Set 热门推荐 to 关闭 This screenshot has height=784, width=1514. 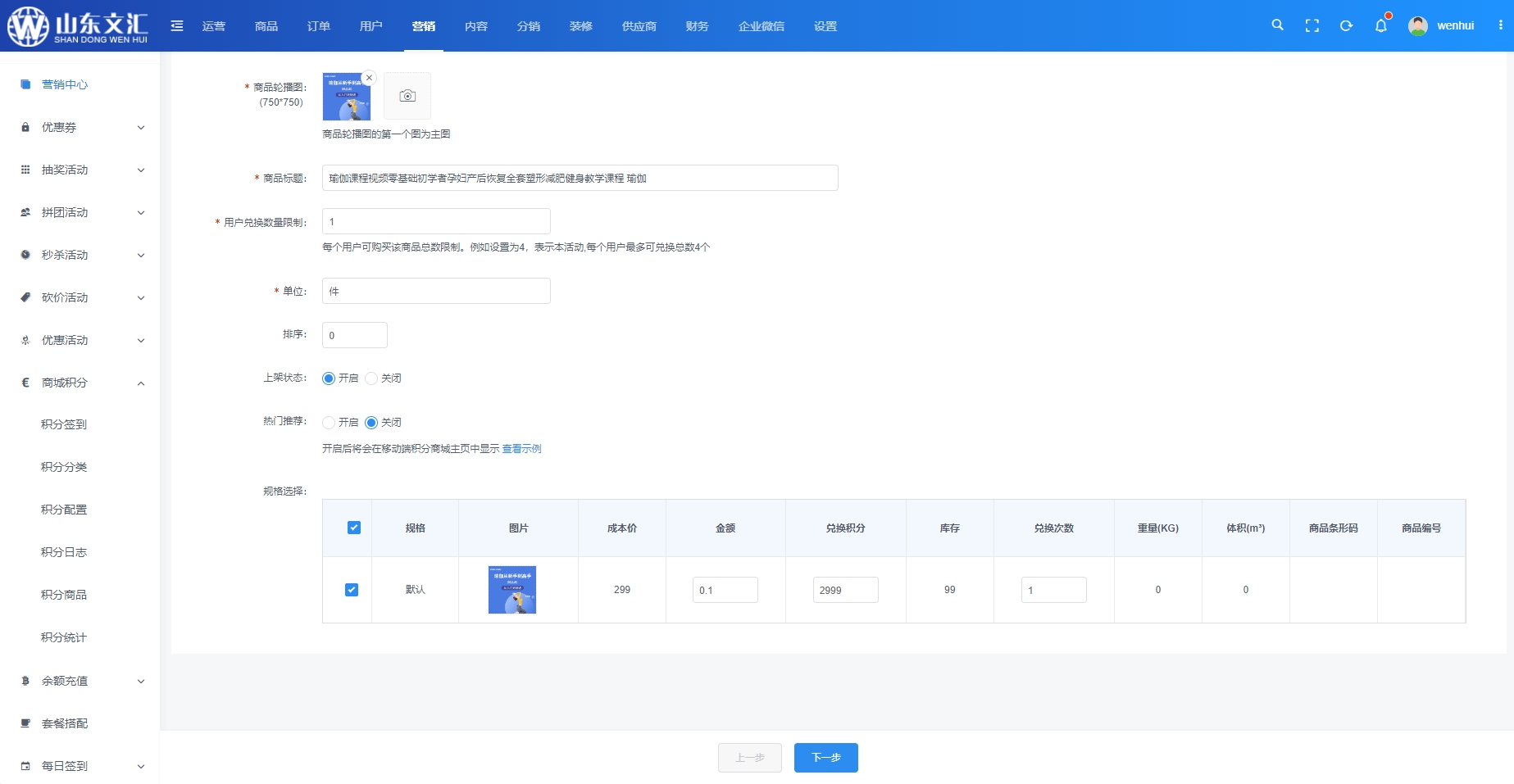point(371,423)
